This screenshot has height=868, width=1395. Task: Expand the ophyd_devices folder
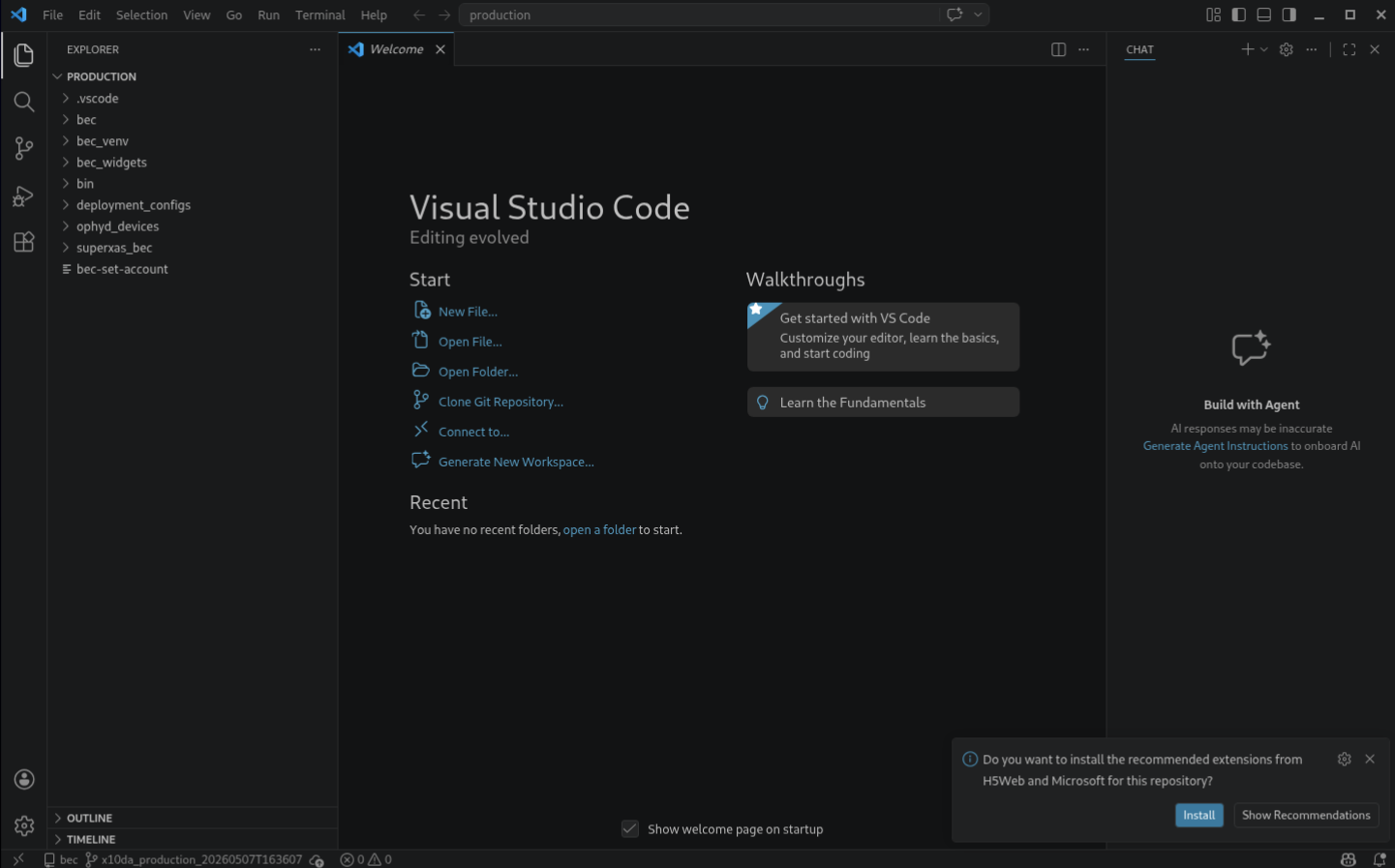193,226
